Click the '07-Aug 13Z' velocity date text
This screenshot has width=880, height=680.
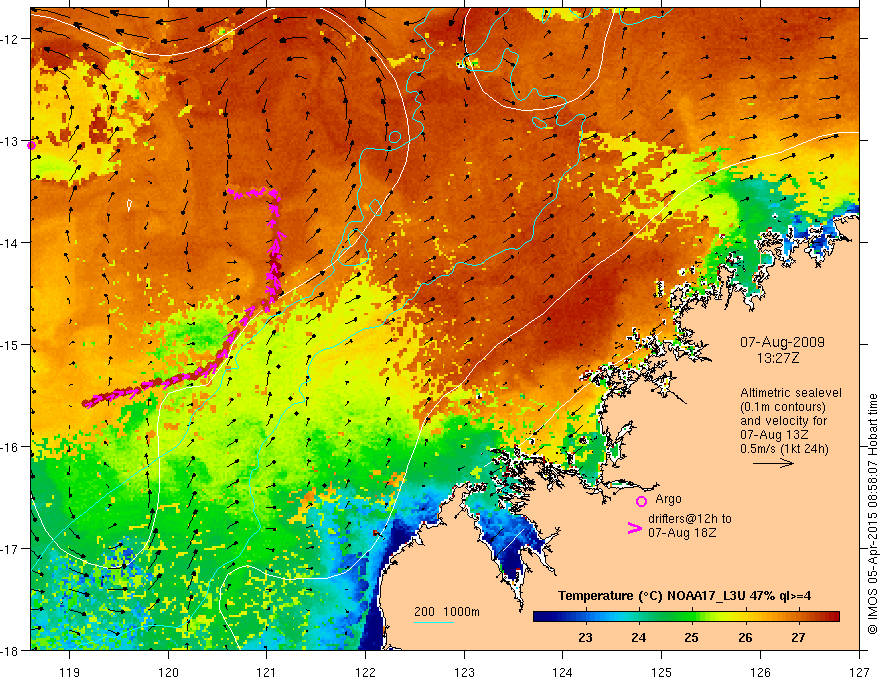point(774,435)
